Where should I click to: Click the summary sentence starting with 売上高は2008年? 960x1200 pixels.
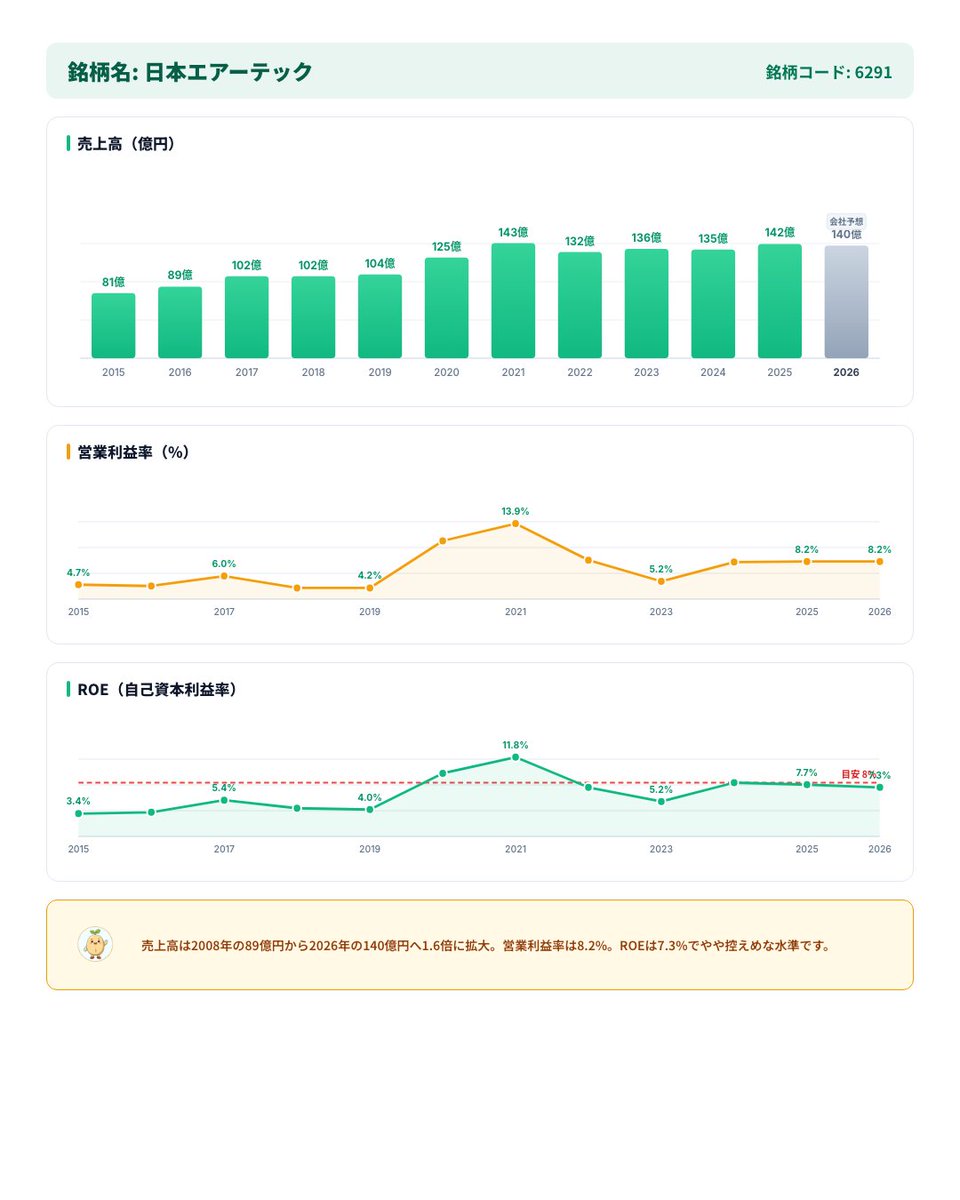pyautogui.click(x=486, y=945)
